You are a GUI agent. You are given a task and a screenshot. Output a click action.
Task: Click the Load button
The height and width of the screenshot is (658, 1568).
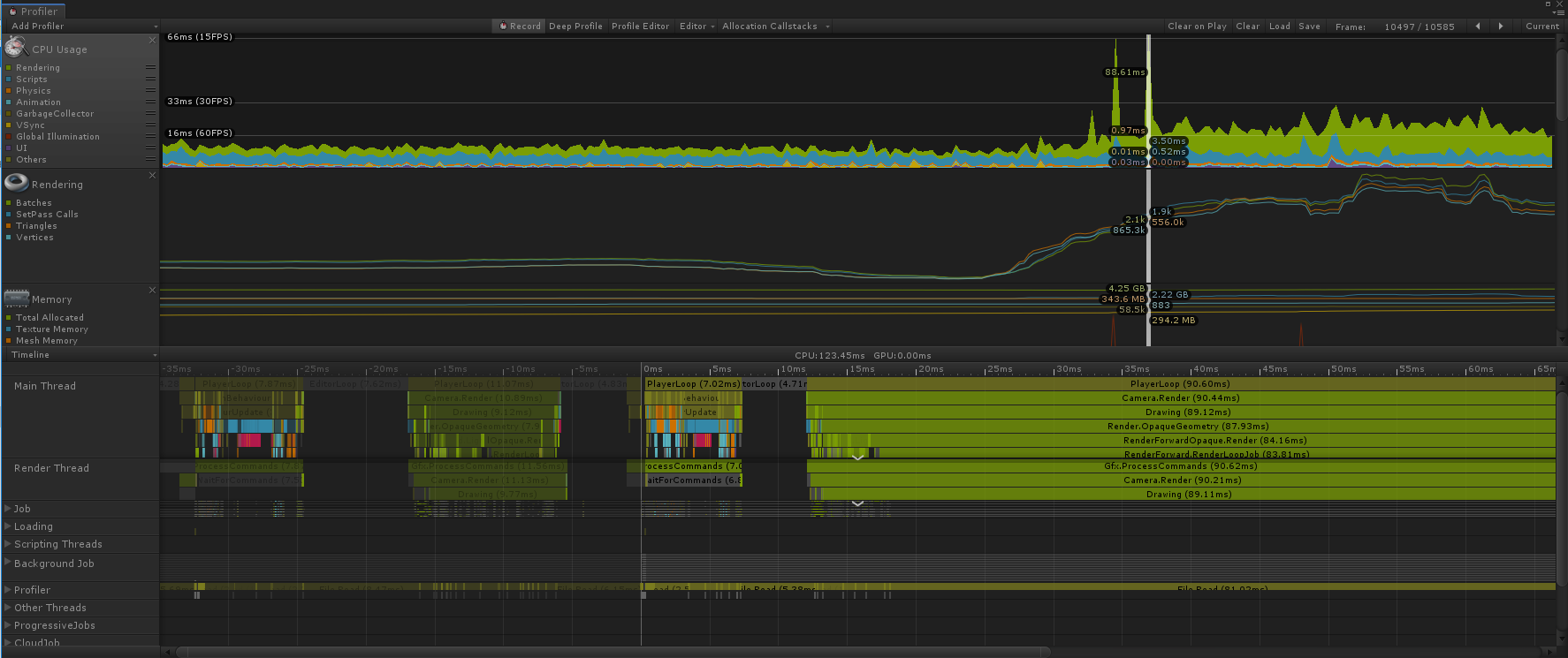(1279, 26)
